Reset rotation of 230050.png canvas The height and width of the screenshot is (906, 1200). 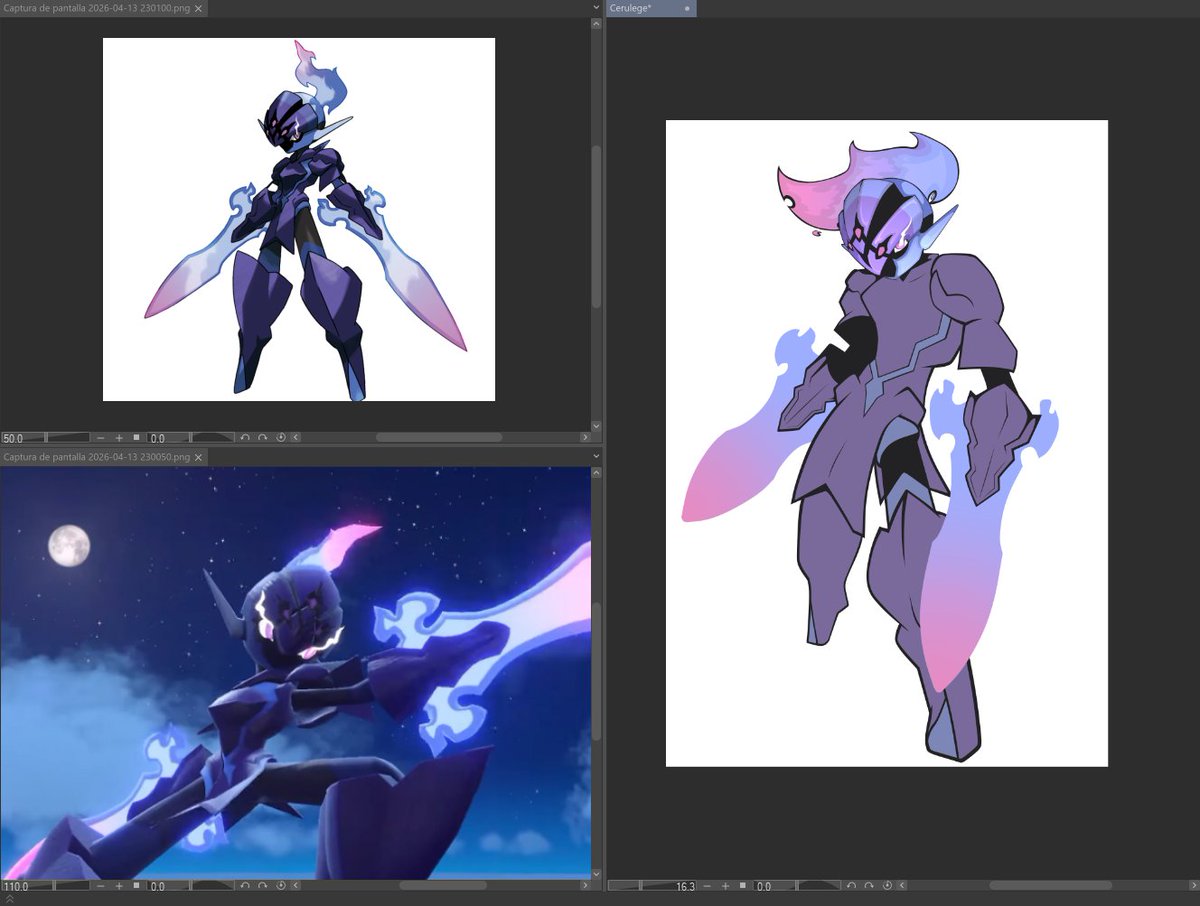[x=281, y=886]
